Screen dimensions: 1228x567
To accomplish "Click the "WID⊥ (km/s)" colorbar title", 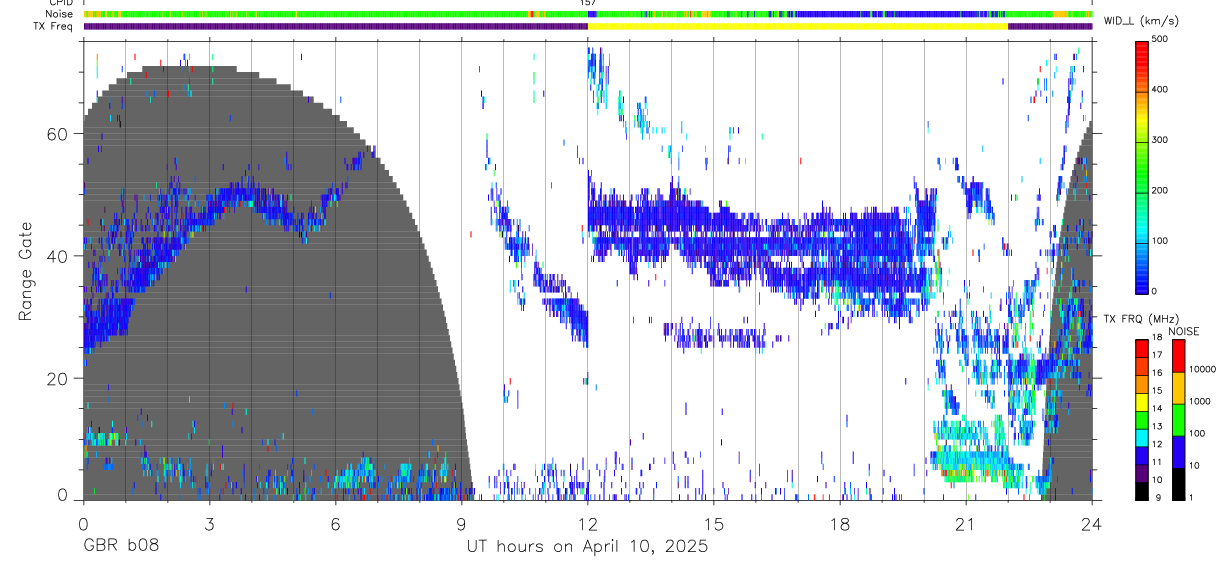I will (x=1143, y=21).
